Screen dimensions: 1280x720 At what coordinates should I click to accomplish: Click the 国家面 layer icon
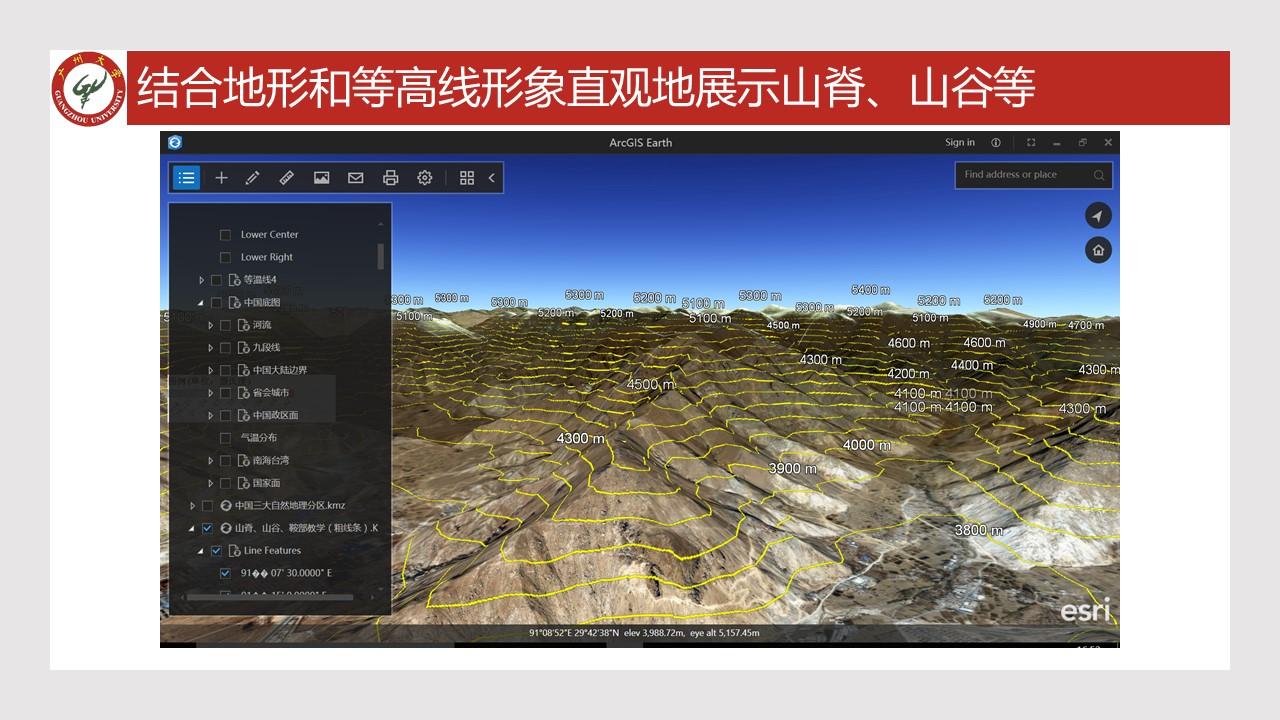pyautogui.click(x=244, y=483)
